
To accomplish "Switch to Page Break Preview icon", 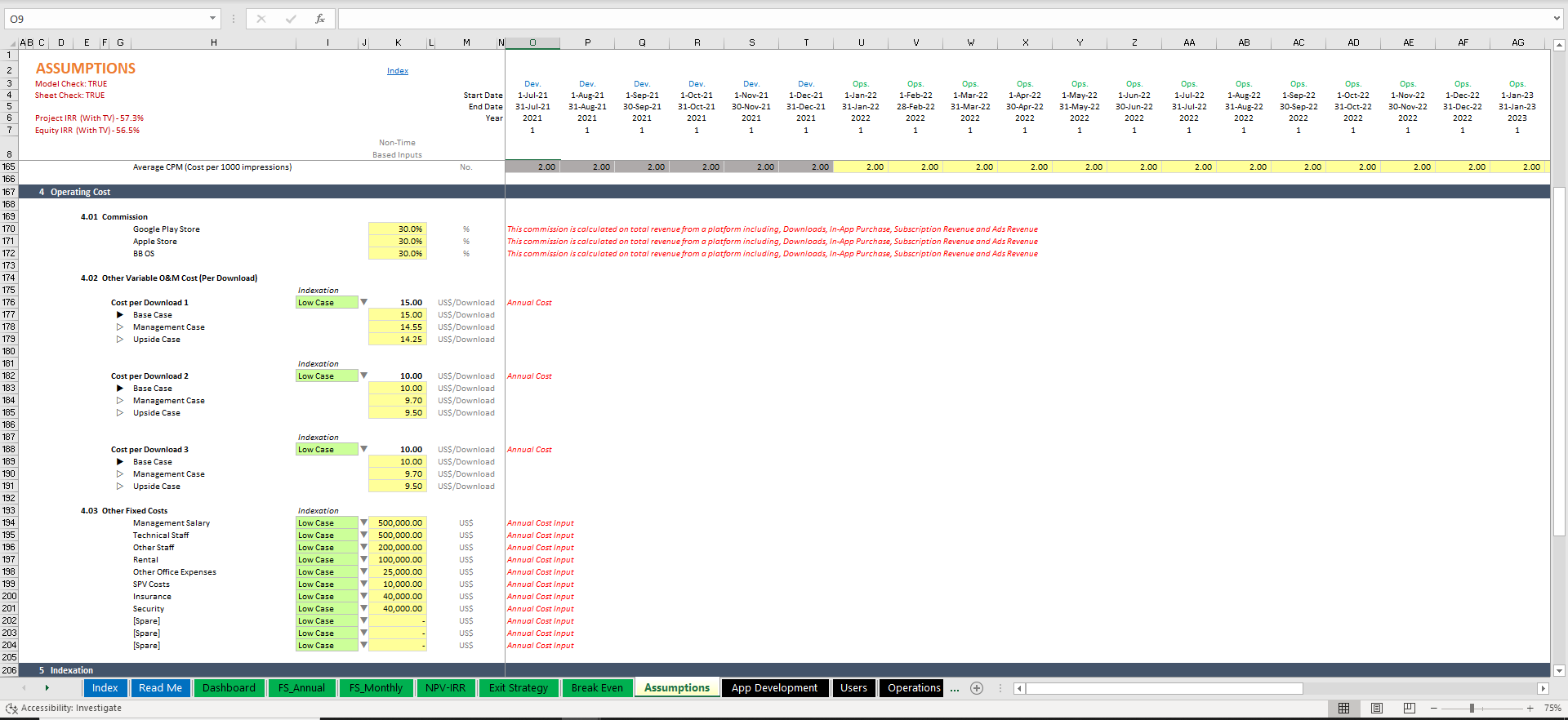I will (x=1409, y=708).
